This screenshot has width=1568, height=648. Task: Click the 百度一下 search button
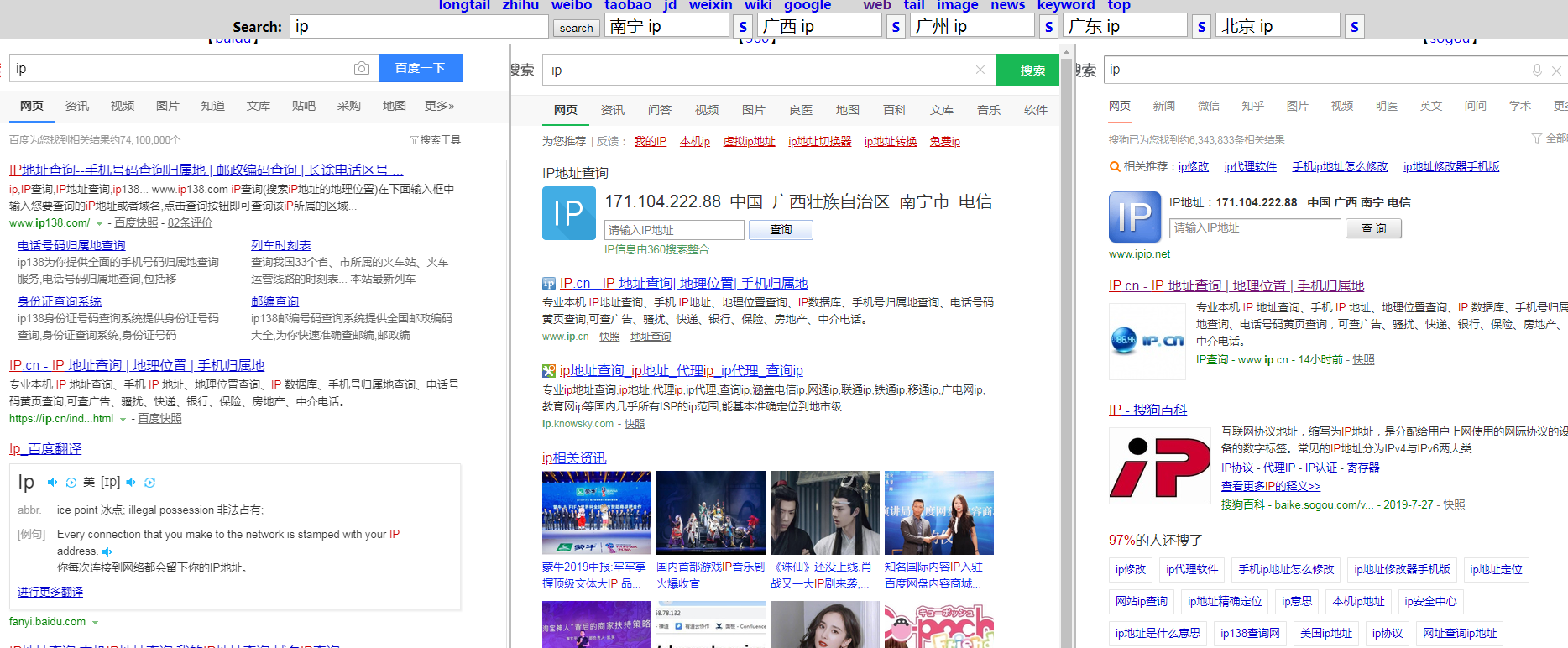421,68
